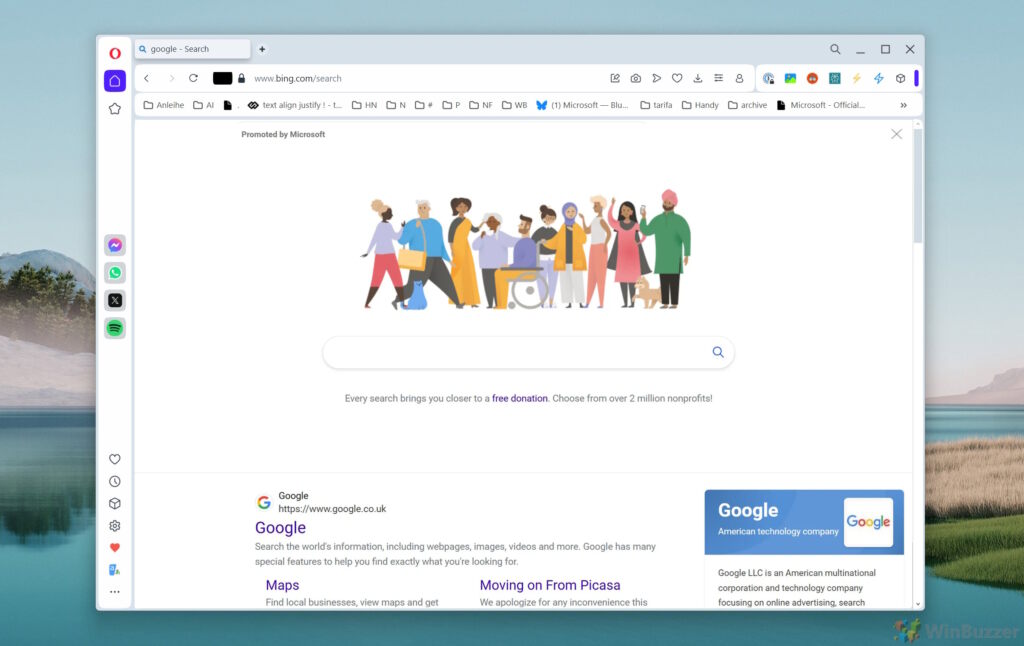Click the red heart sidebar icon
The image size is (1024, 646).
[115, 547]
